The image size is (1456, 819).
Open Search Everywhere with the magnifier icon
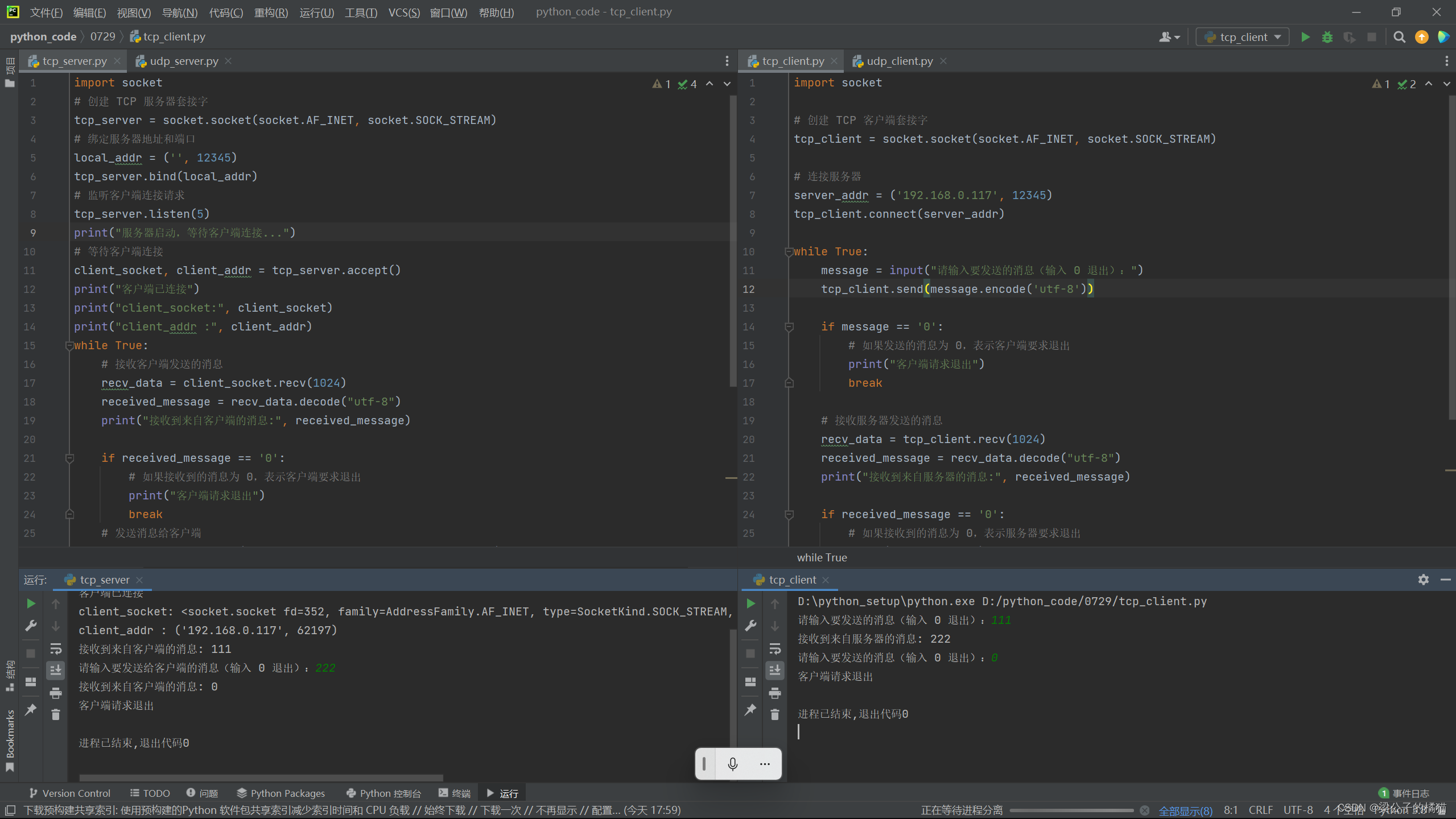tap(1399, 37)
